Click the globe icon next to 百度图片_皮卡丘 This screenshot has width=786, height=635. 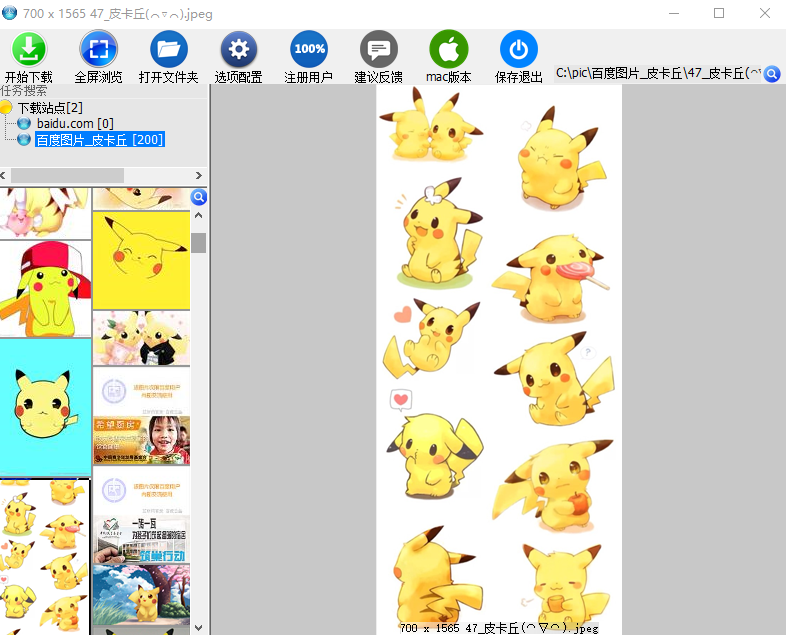click(24, 139)
